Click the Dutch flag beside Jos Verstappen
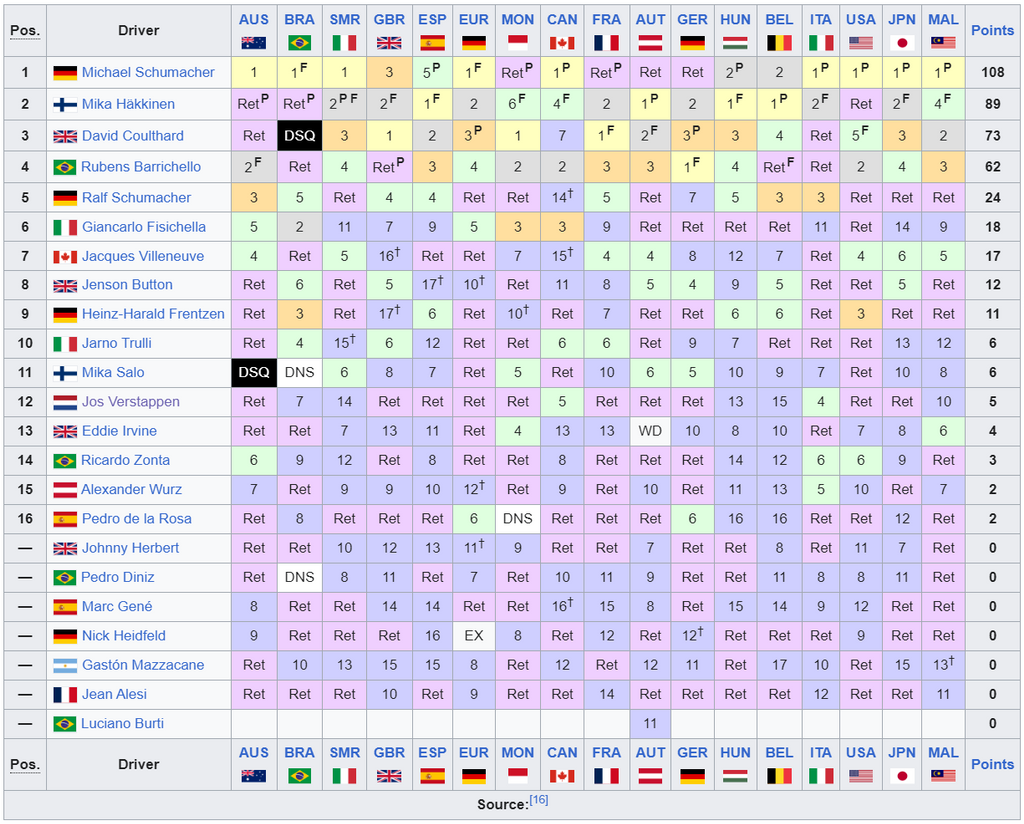This screenshot has height=824, width=1024. coord(65,402)
